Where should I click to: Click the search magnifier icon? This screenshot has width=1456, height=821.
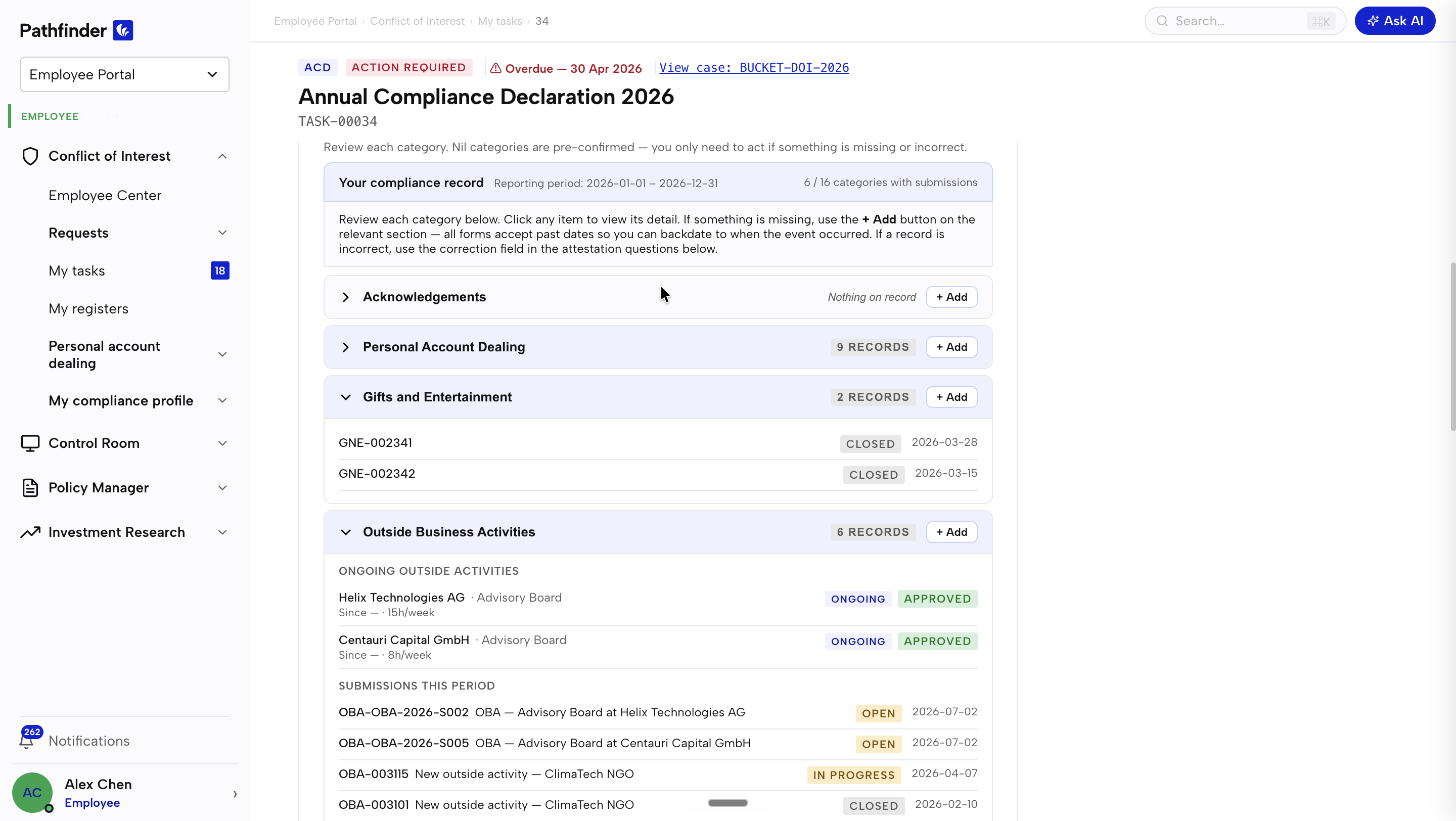(1162, 21)
